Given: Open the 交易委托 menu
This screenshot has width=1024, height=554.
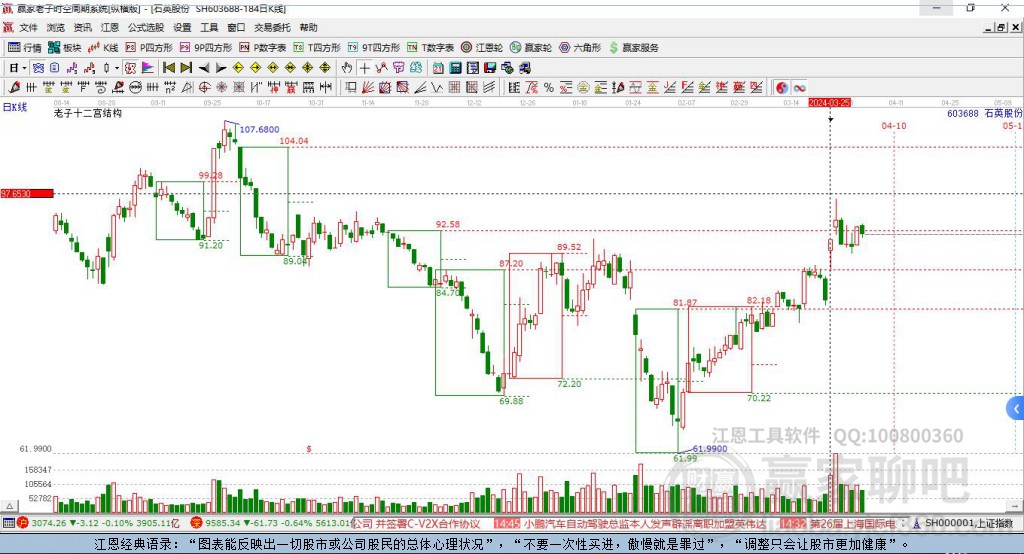Looking at the screenshot, I should click(x=272, y=27).
